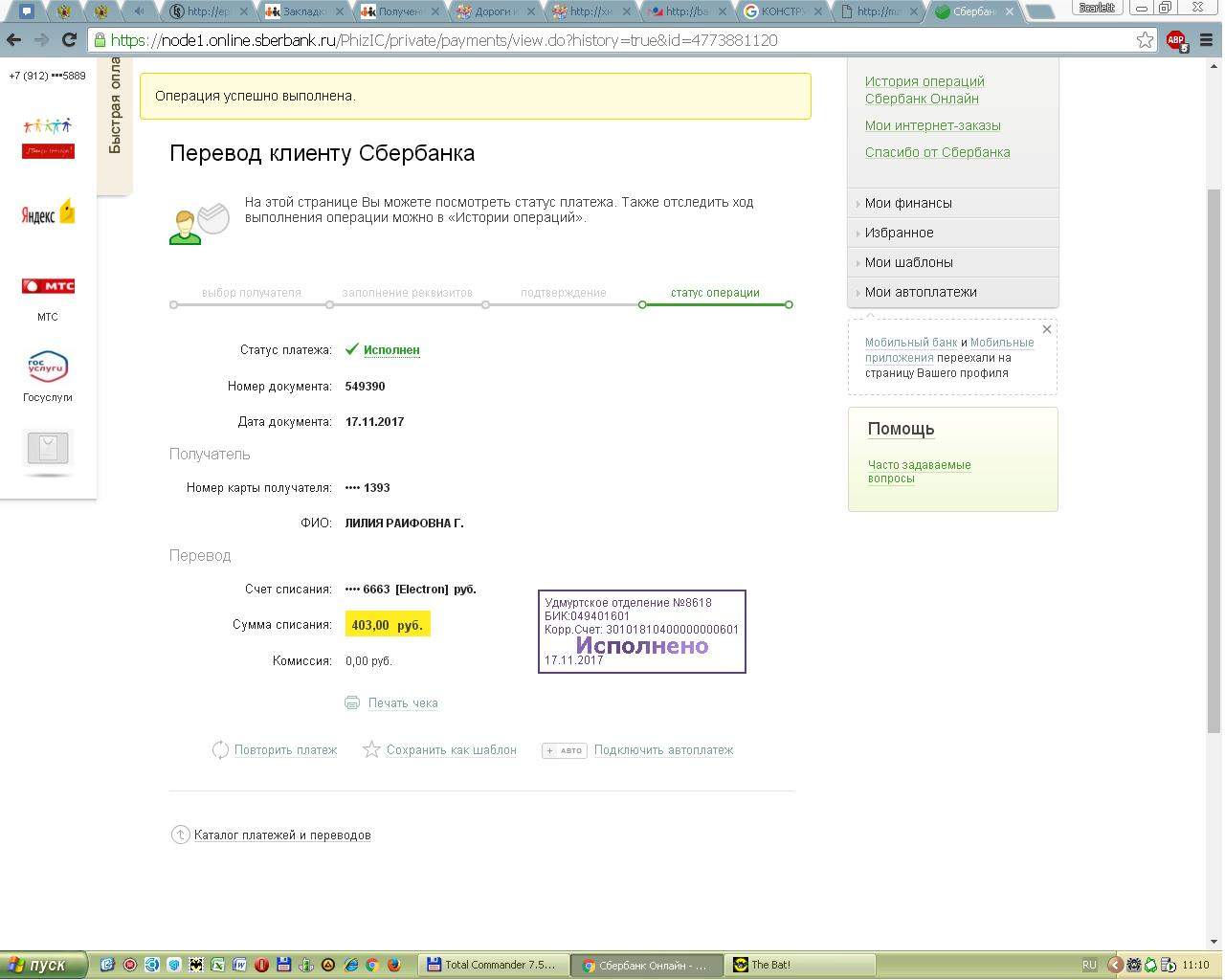Launch Excel from quick launch
This screenshot has height=980, width=1225.
coord(217,965)
